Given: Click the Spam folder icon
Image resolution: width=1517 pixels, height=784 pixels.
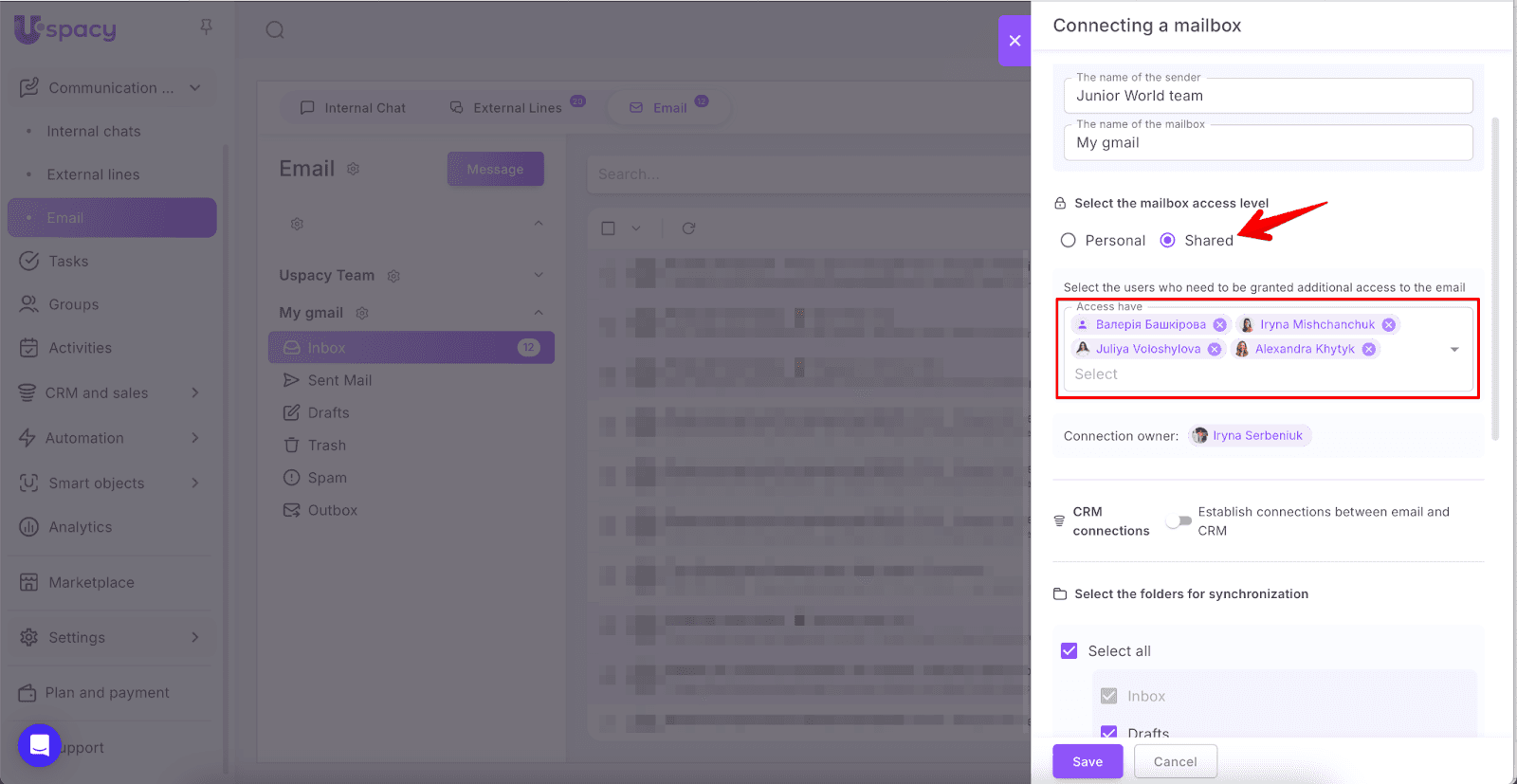Looking at the screenshot, I should point(291,478).
